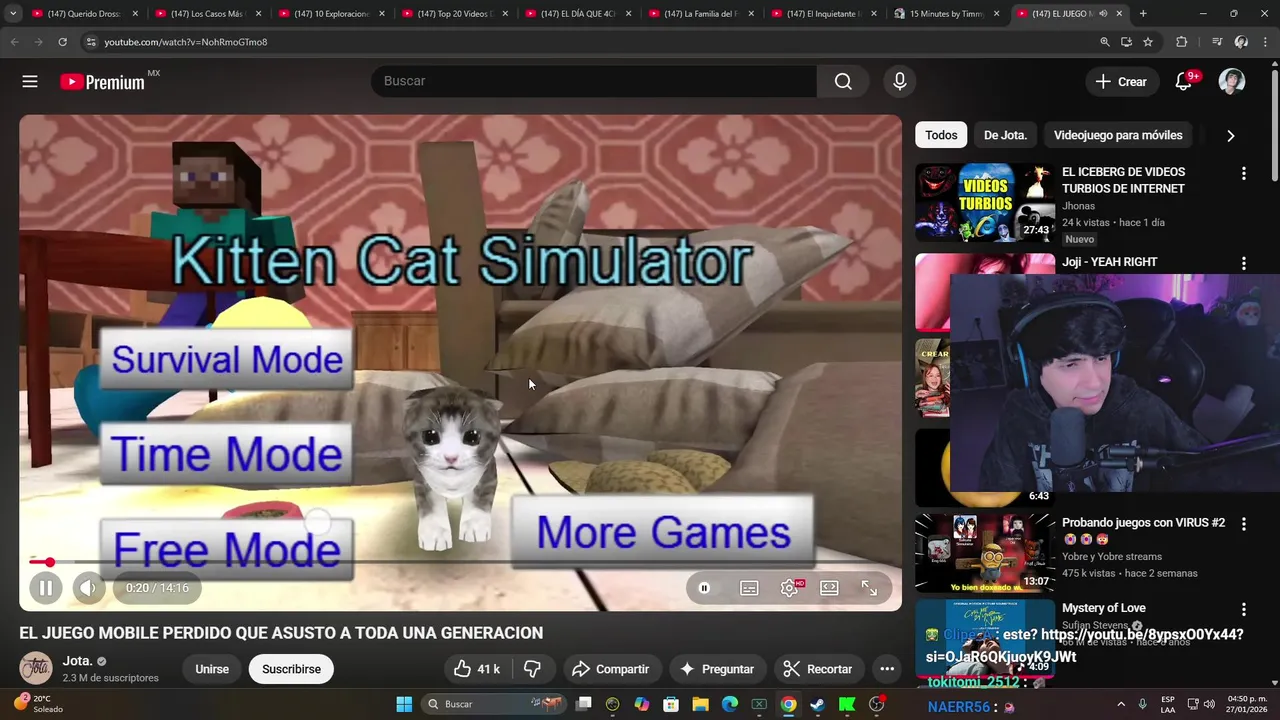Open options for Joji - YEAH RIGHT
Viewport: 1280px width, 720px height.
[x=1244, y=264]
